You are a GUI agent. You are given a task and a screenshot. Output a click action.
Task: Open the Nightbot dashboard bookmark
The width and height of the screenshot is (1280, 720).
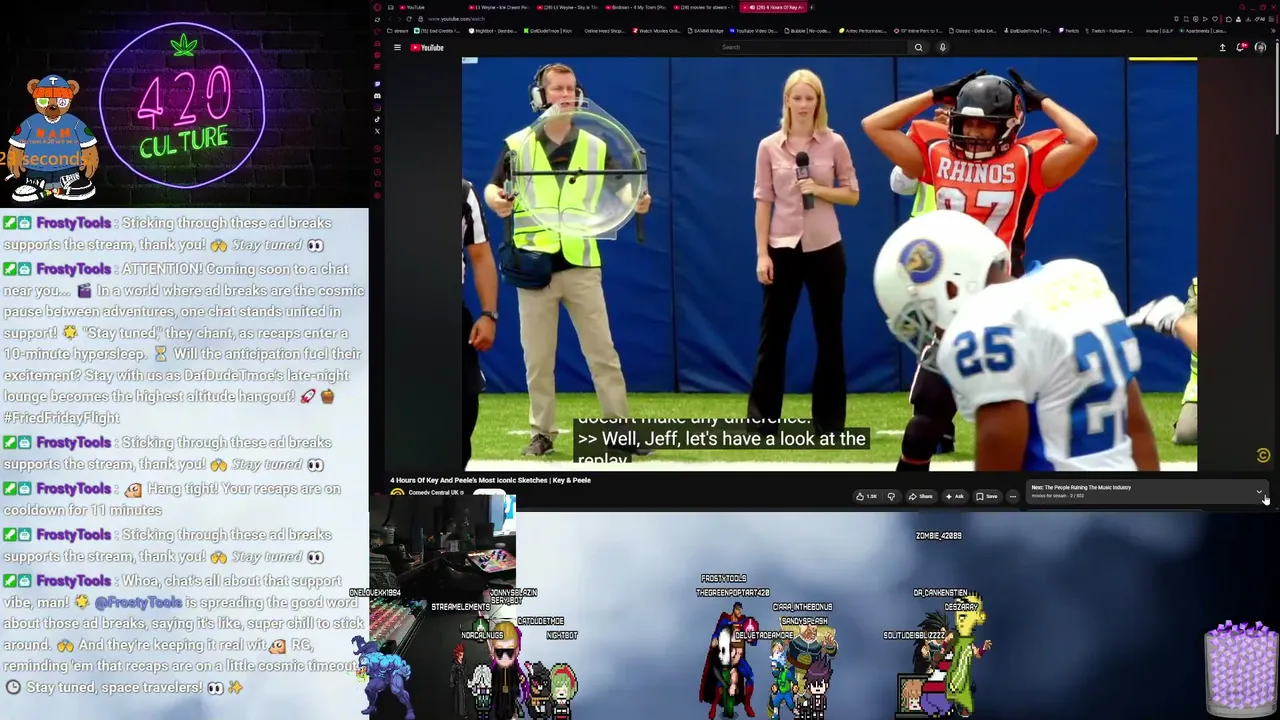493,31
